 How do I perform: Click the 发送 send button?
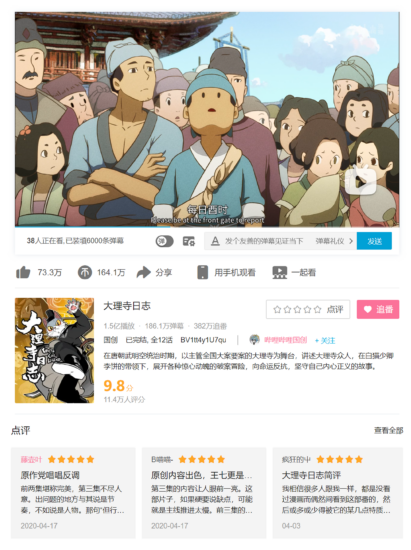[374, 241]
